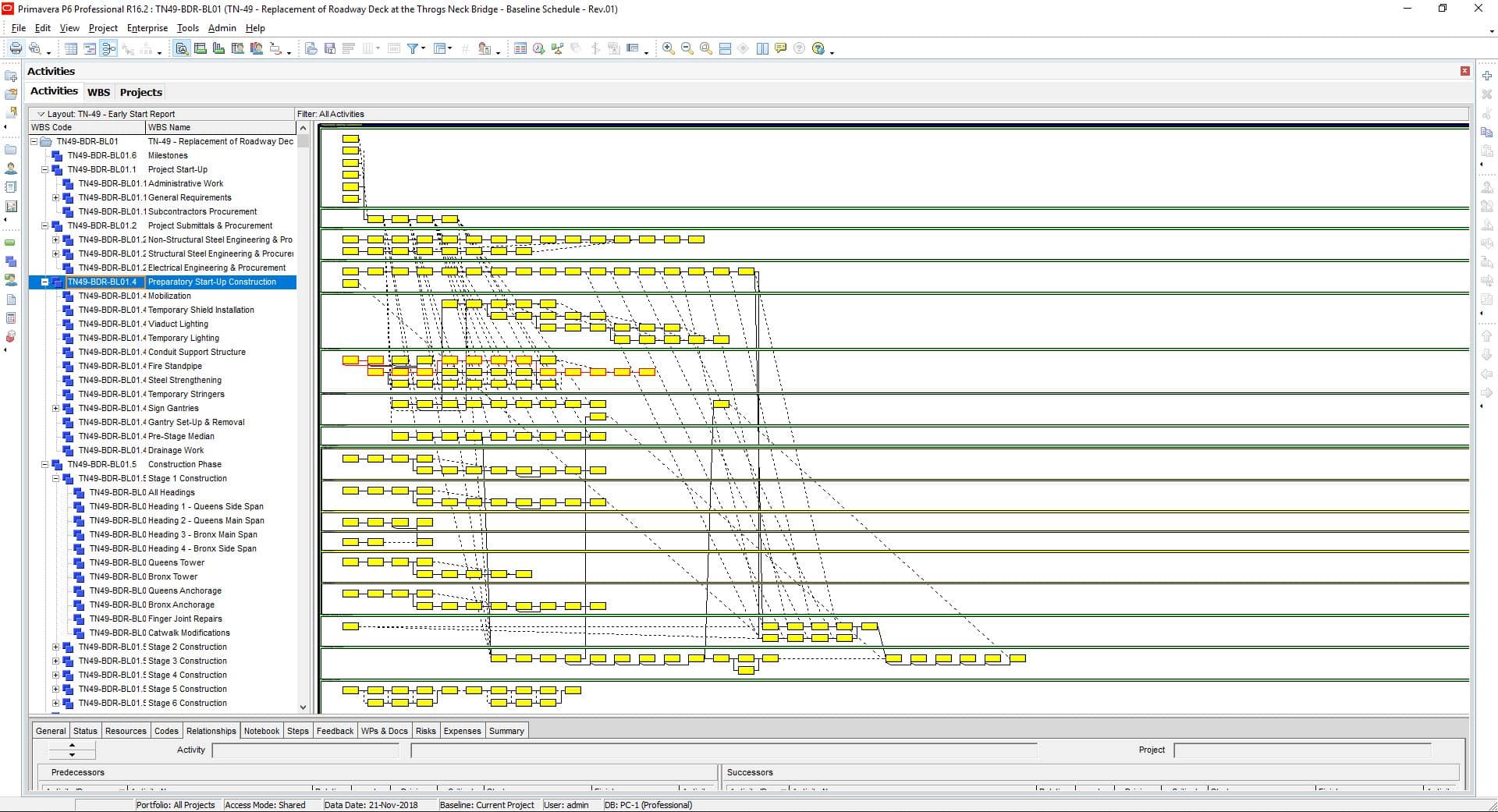
Task: Expand the Stage 2 Construction node
Action: coord(56,647)
